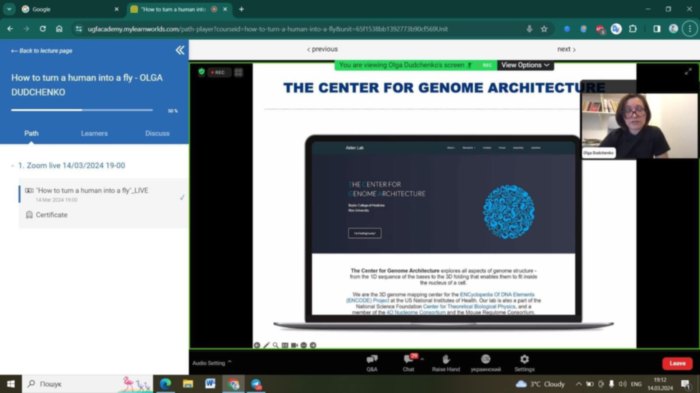Click the red Leave button

coord(677,364)
